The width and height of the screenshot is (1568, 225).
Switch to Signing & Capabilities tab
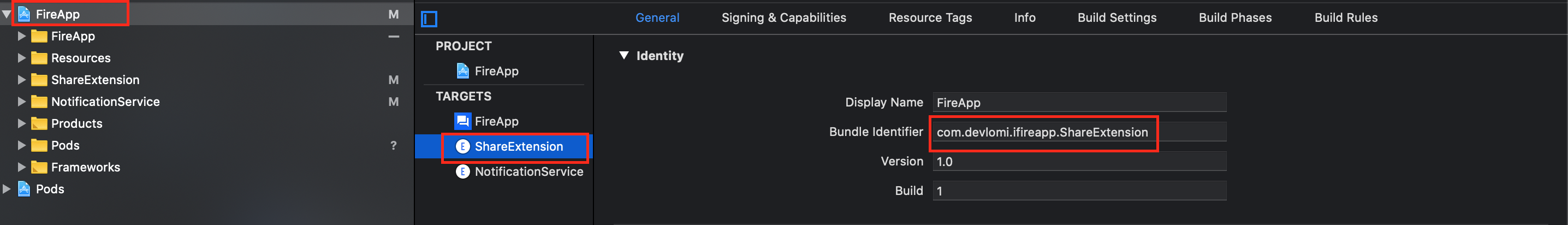[x=783, y=17]
